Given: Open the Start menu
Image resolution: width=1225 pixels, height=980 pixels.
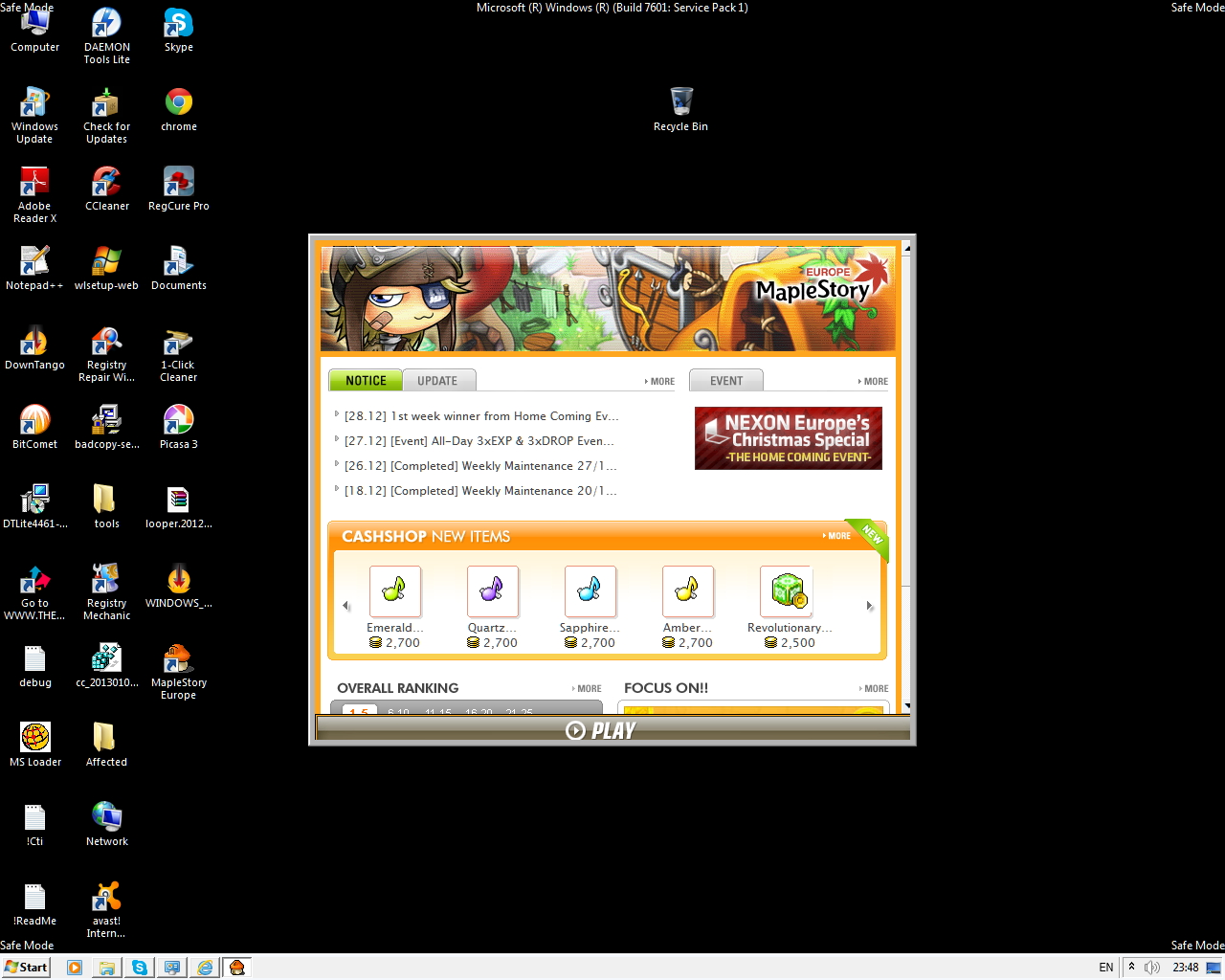Looking at the screenshot, I should (26, 967).
